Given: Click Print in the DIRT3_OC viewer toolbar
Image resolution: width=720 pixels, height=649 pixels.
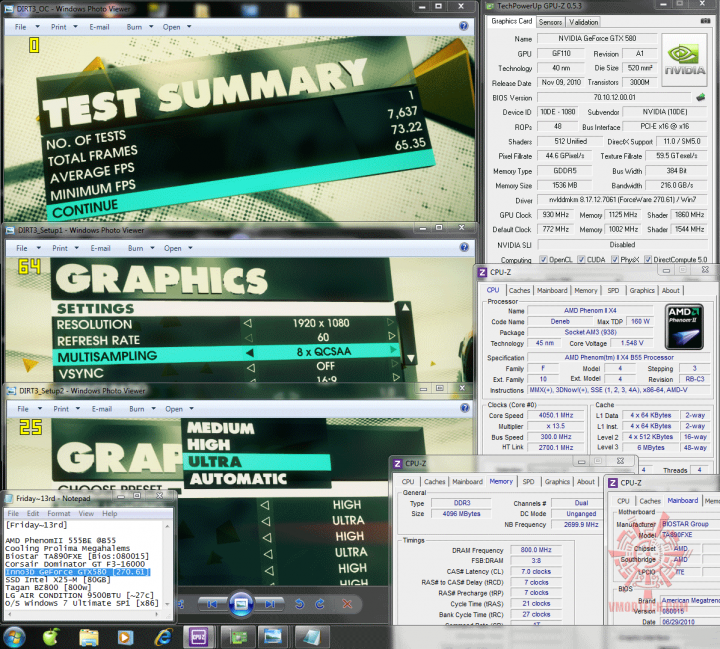Looking at the screenshot, I should [59, 27].
